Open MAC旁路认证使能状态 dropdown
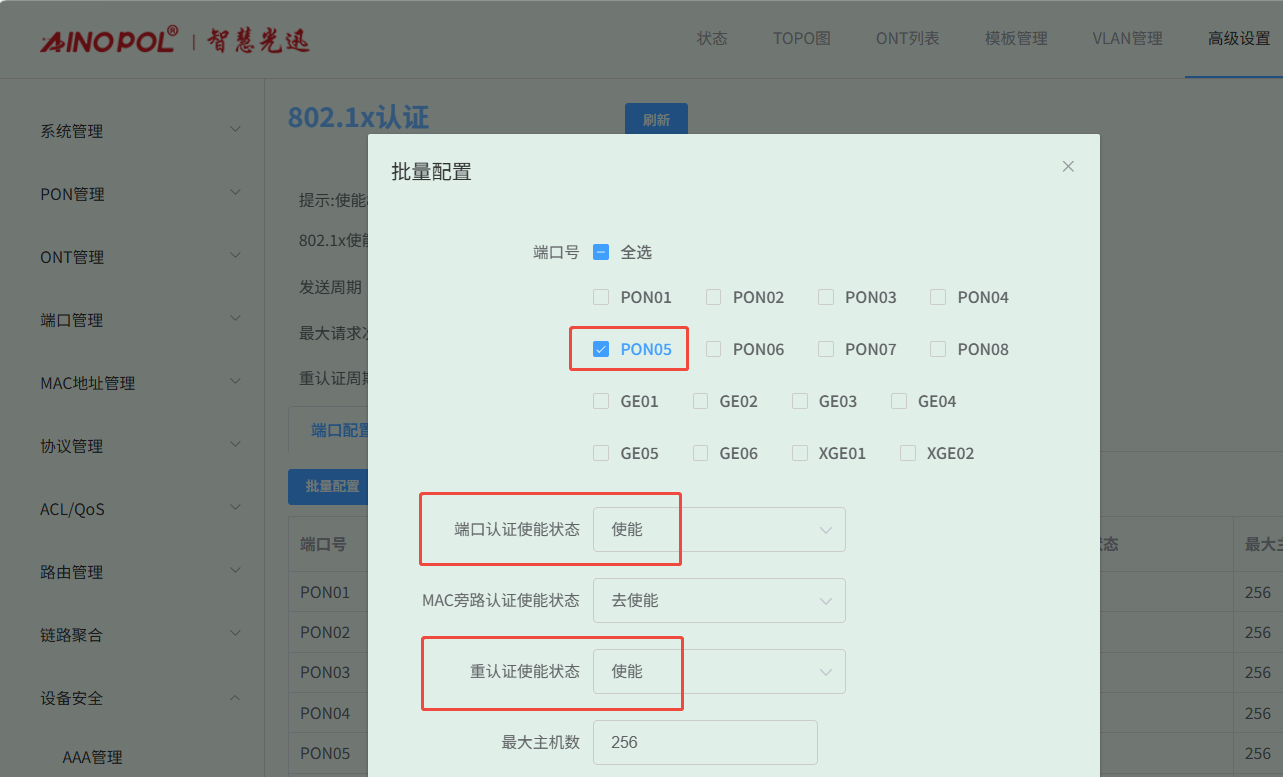1283x777 pixels. click(719, 600)
